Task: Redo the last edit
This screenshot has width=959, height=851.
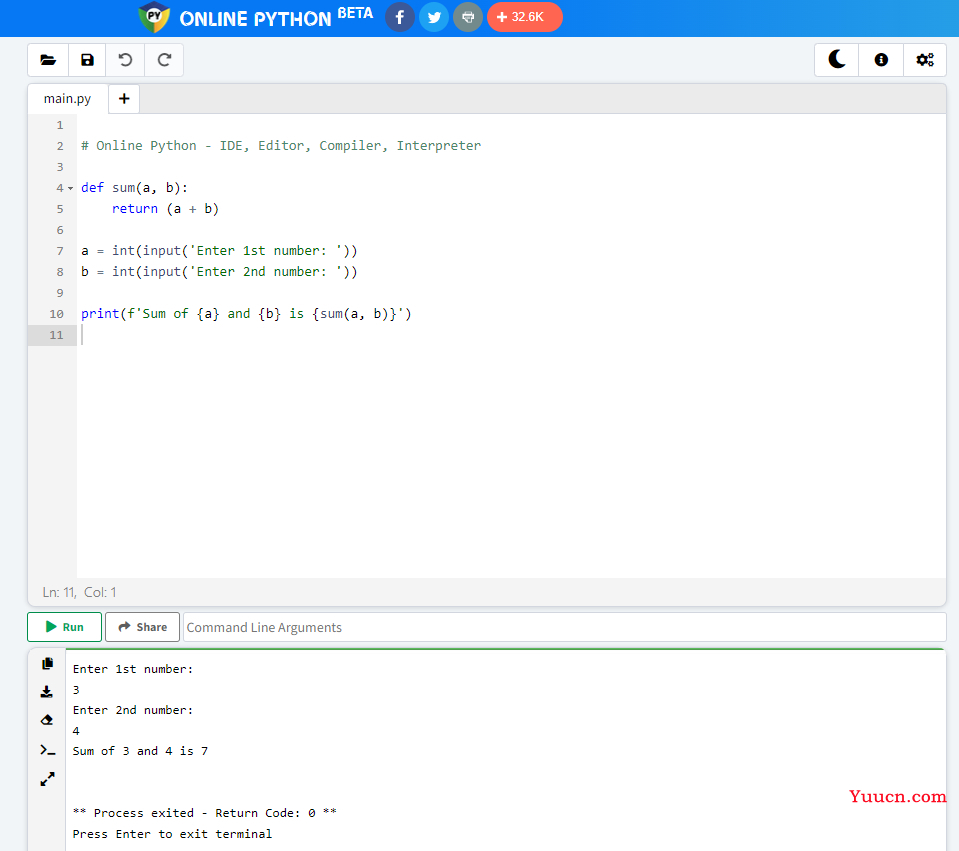Action: 164,60
